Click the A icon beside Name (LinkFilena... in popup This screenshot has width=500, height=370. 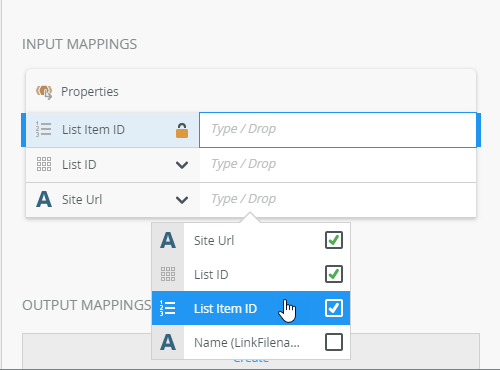click(x=168, y=342)
